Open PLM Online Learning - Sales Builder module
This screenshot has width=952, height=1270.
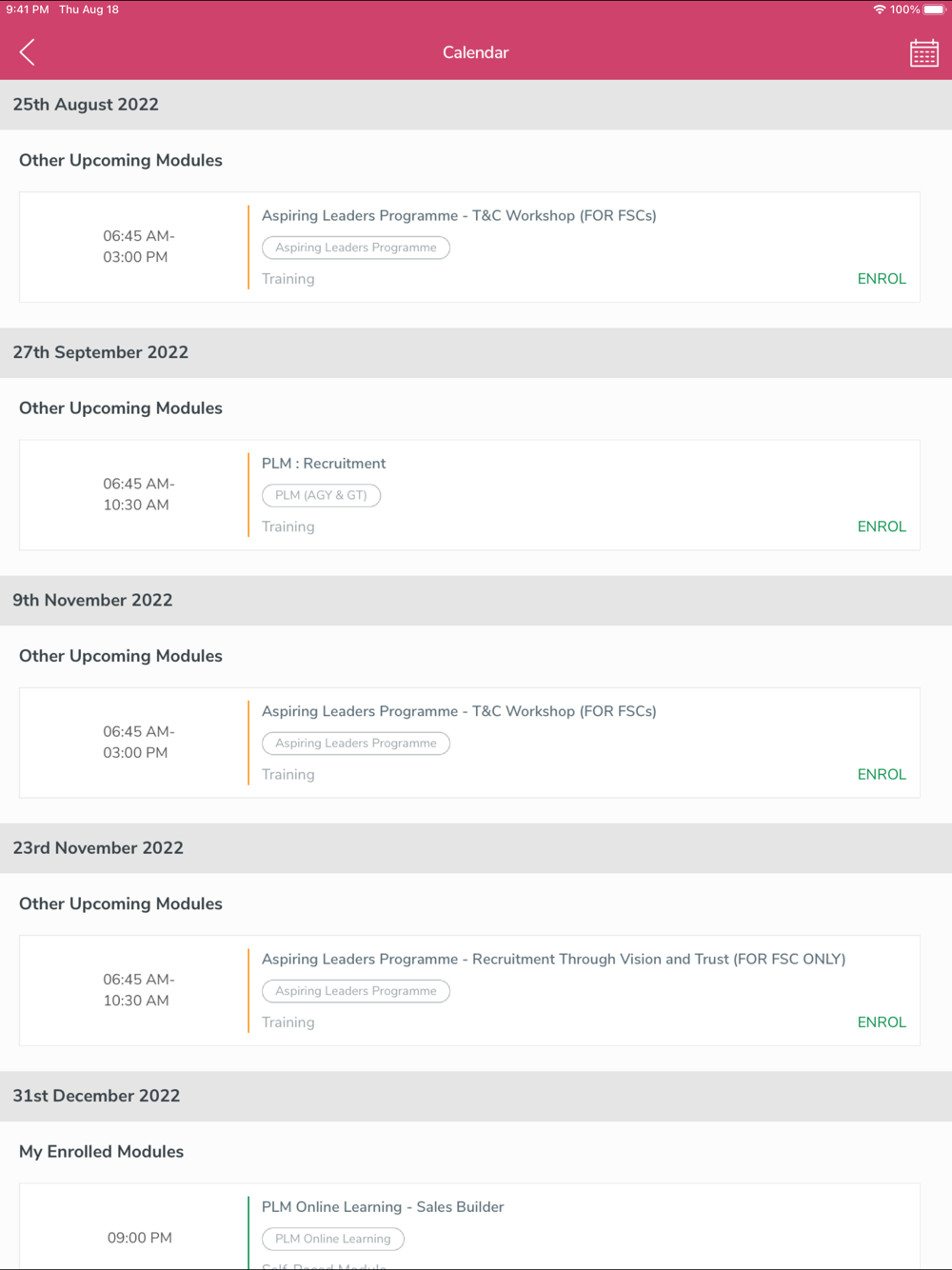pos(383,1206)
